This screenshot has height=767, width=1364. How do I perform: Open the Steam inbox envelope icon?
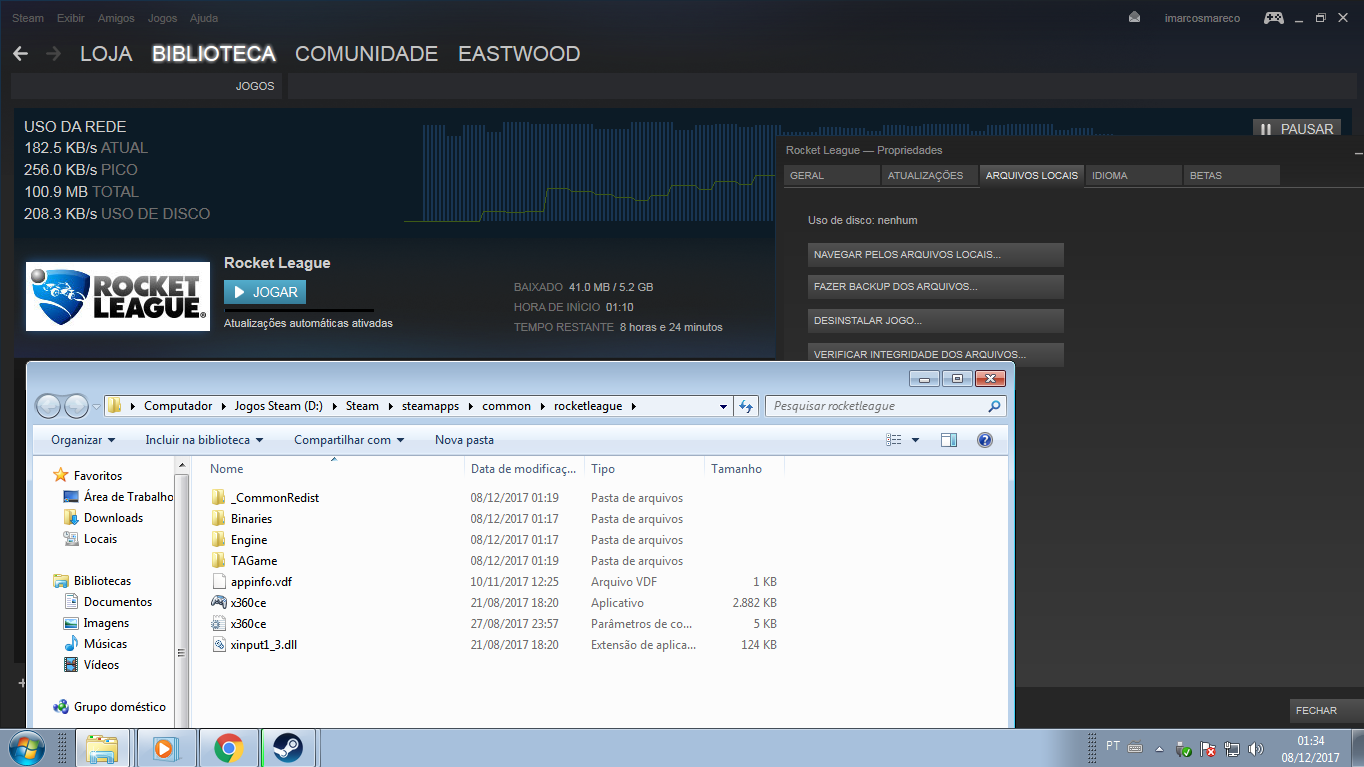(x=1134, y=17)
